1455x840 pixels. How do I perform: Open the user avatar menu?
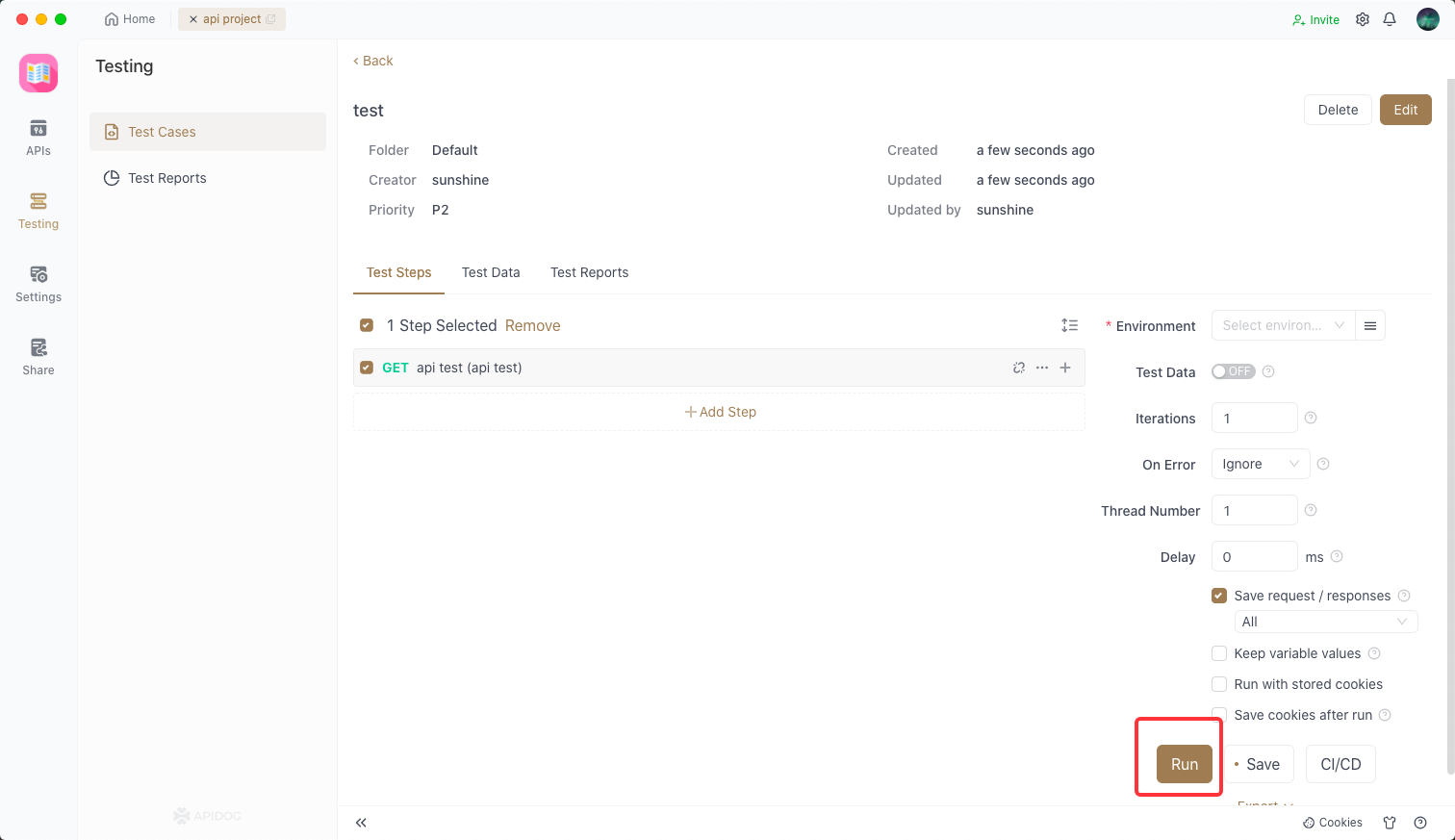[x=1428, y=19]
